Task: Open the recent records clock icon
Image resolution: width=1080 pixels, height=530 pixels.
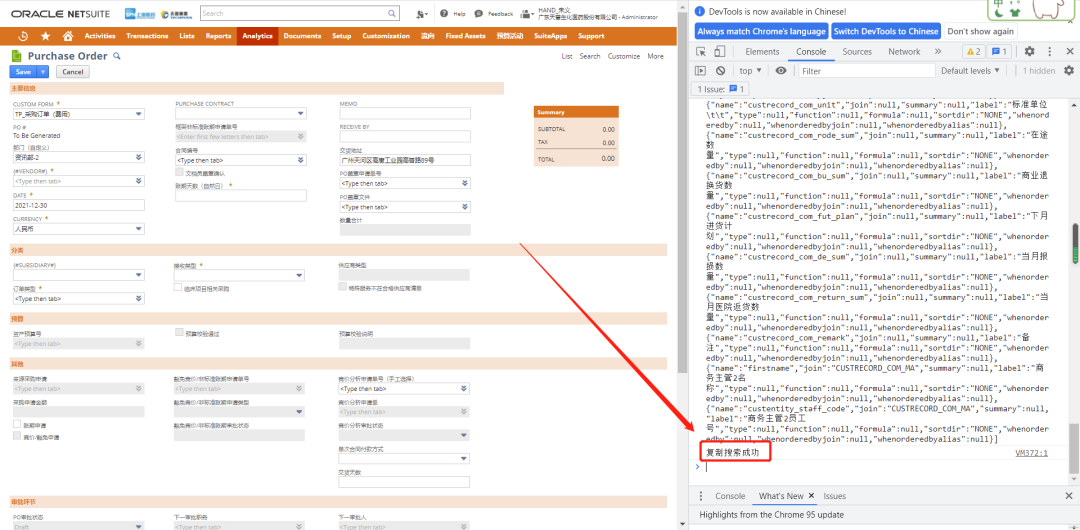Action: tap(23, 36)
